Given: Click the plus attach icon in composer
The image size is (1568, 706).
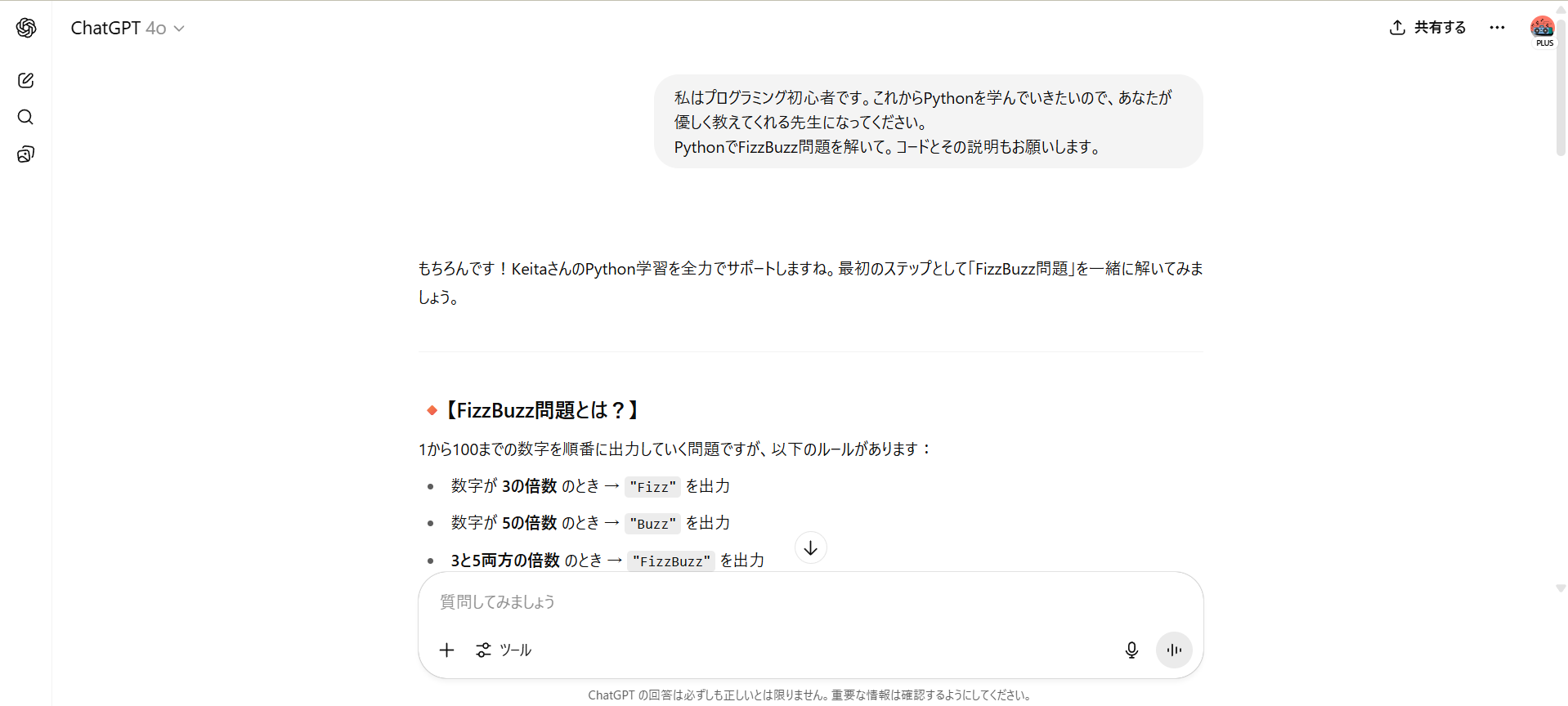Looking at the screenshot, I should point(446,650).
